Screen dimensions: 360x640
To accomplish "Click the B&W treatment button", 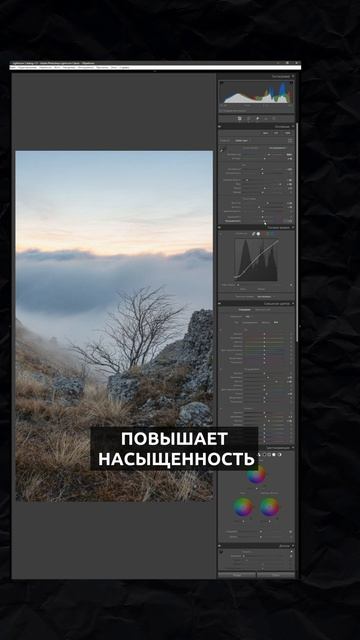I will 276,133.
